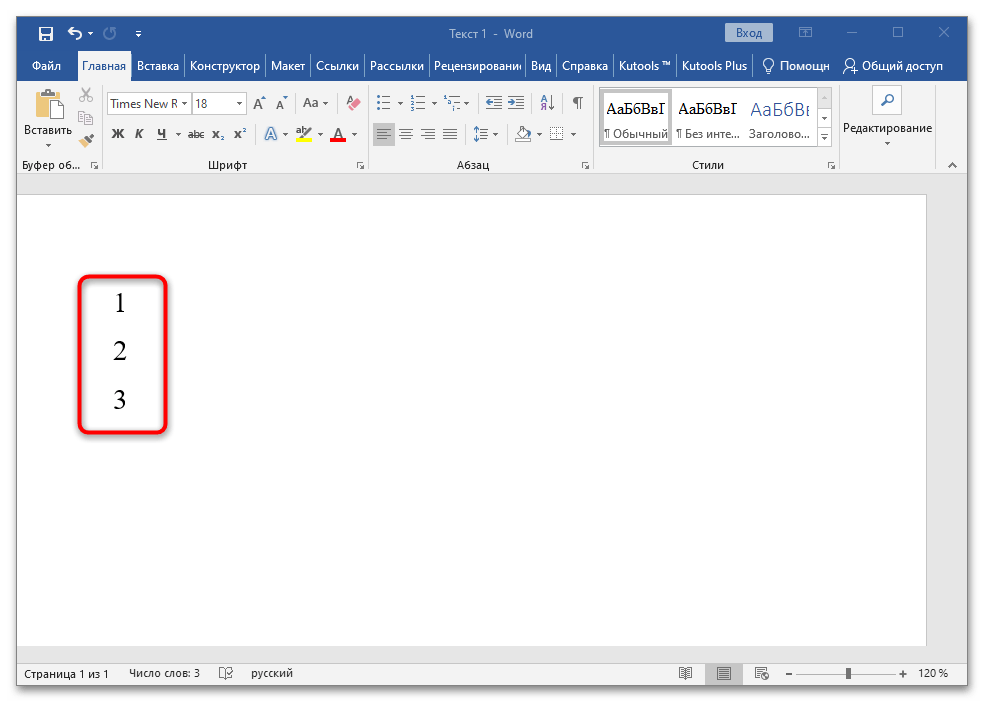Cut selection with the scissors icon
Image resolution: width=984 pixels, height=702 pixels.
(86, 95)
